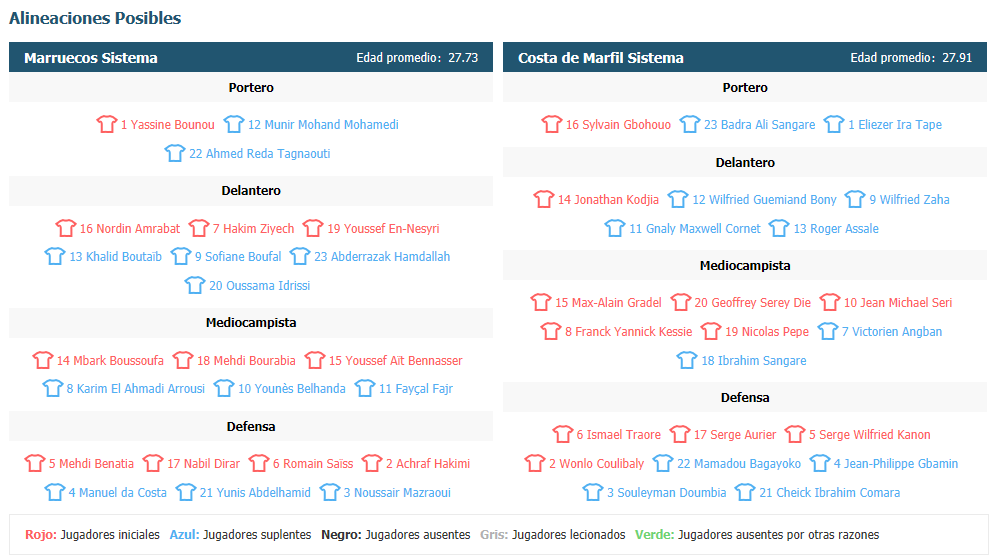
Task: Select player 12 Wilfried Guemiand Bony
Action: (765, 200)
